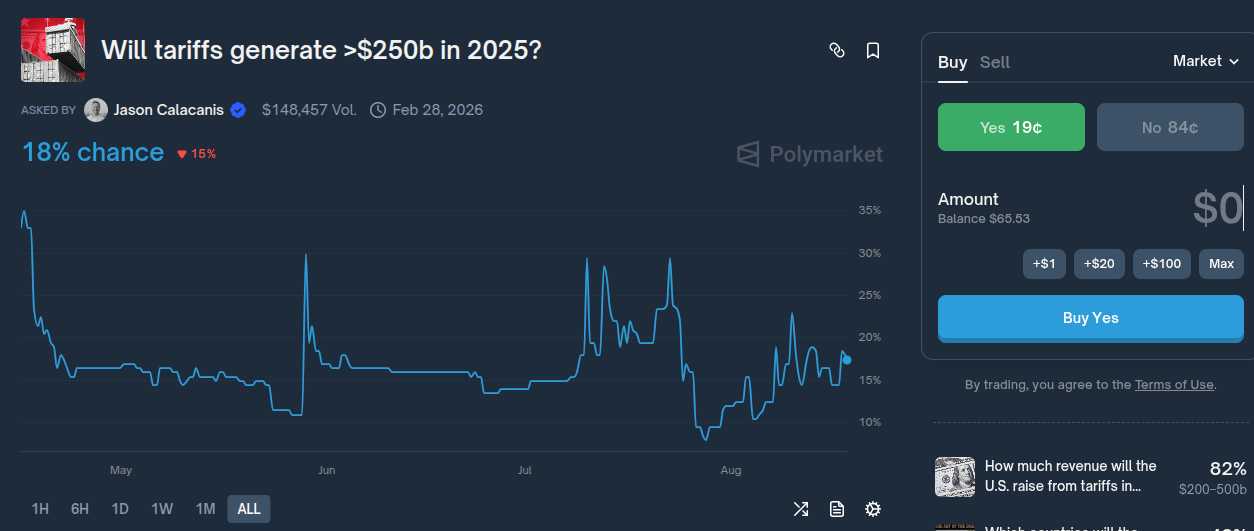
Task: Select the Yes 19¢ outcome
Action: [x=1011, y=127]
